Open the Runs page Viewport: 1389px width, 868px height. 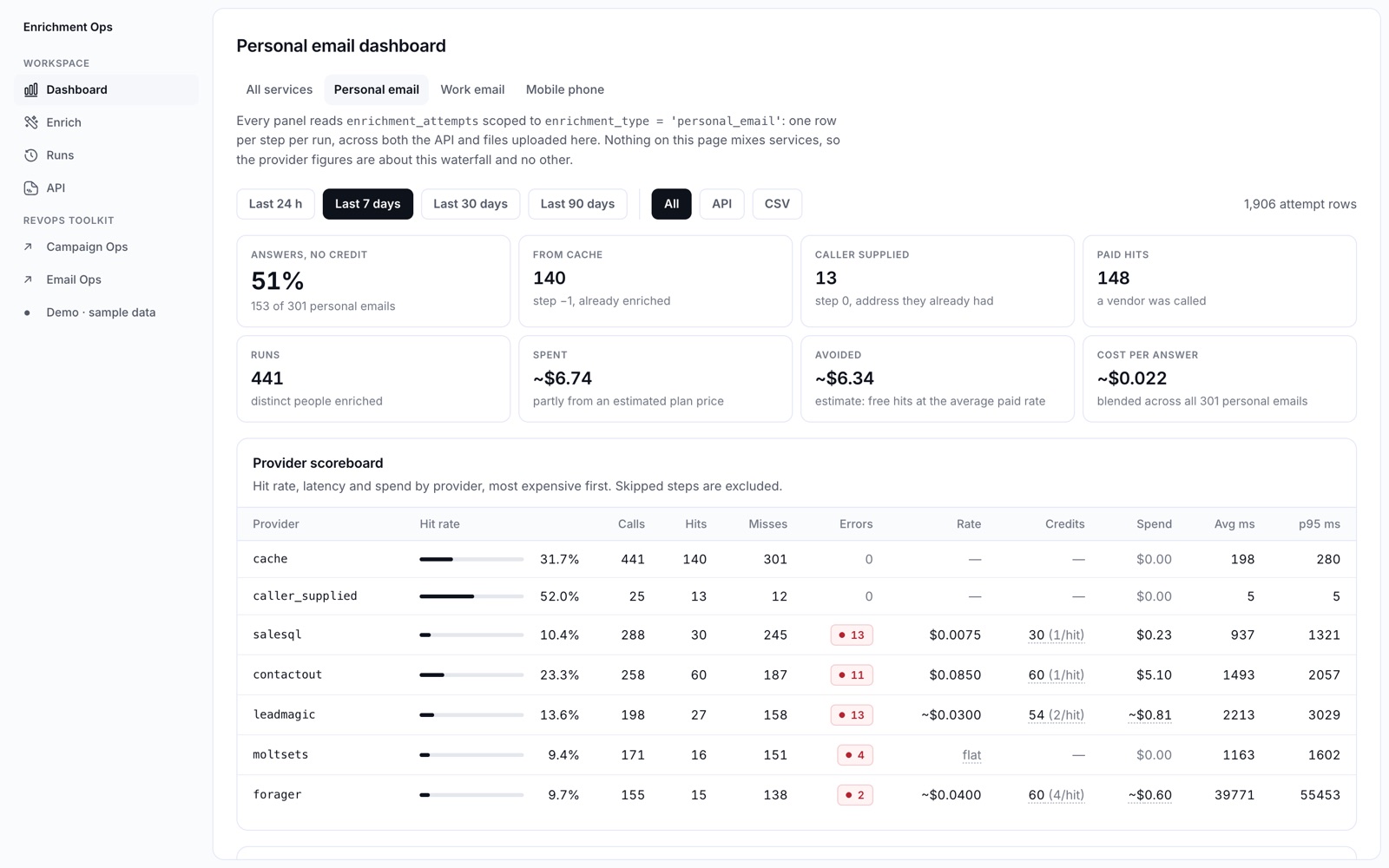[x=106, y=155]
